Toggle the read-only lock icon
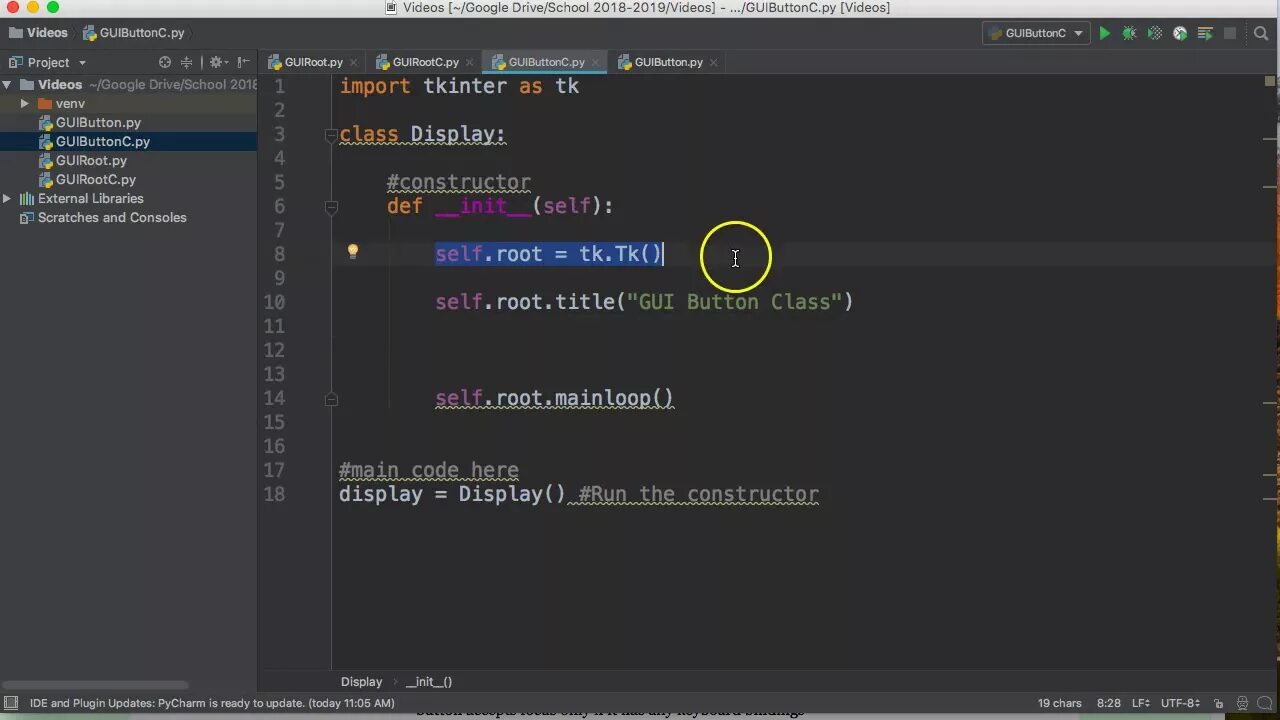1280x720 pixels. tap(1219, 703)
